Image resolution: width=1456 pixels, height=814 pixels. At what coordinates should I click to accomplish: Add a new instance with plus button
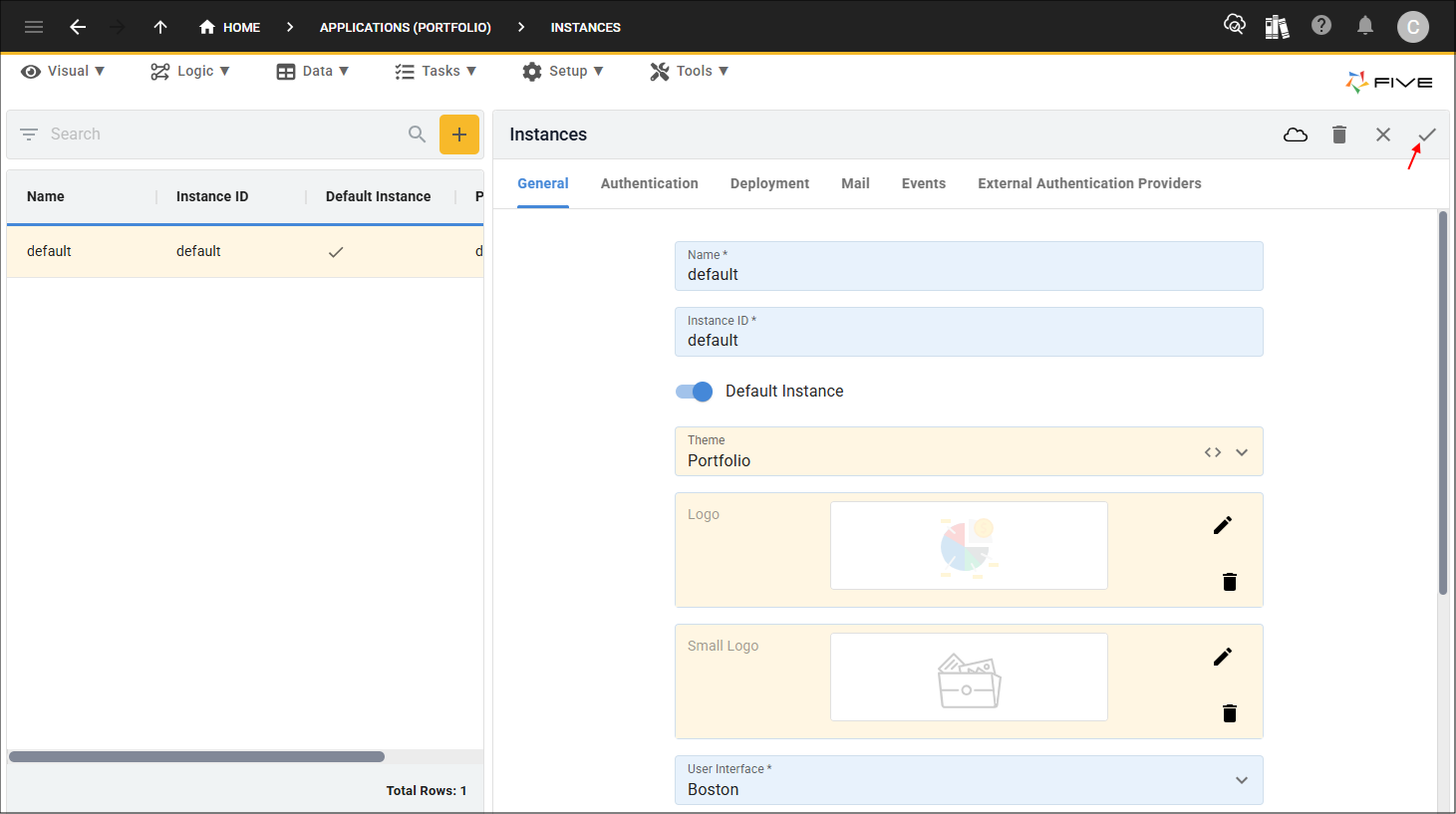pos(459,135)
